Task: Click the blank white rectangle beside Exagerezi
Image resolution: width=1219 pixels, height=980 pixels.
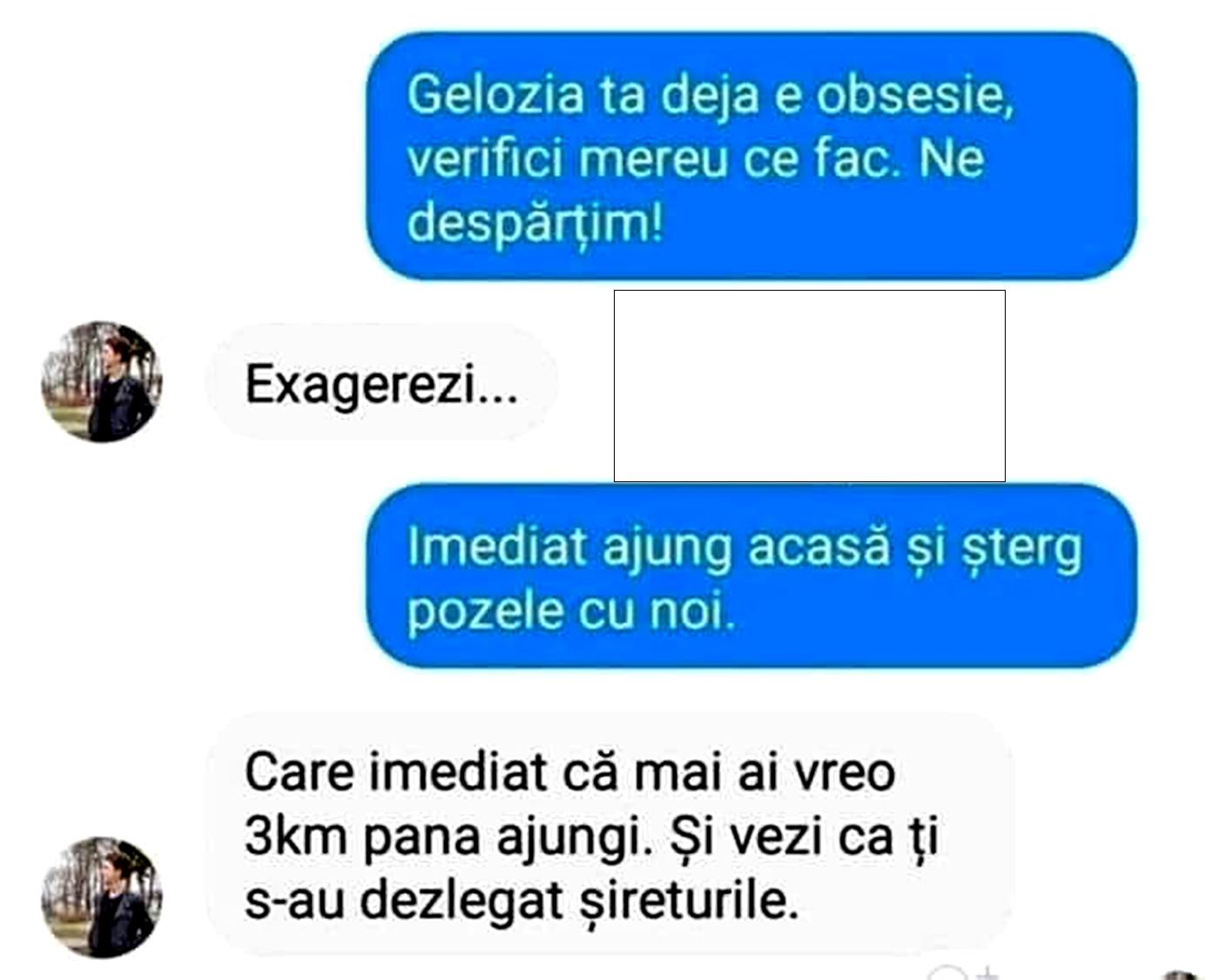Action: (x=810, y=386)
